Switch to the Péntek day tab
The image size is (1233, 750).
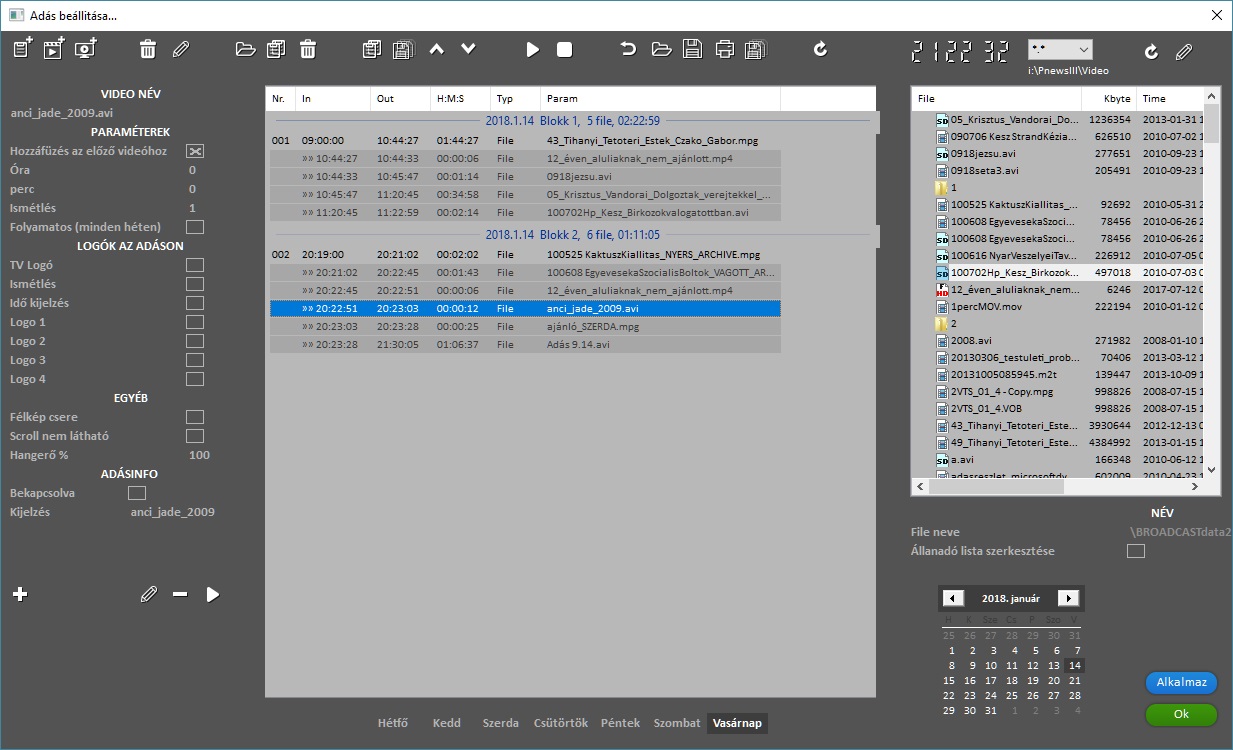point(620,723)
